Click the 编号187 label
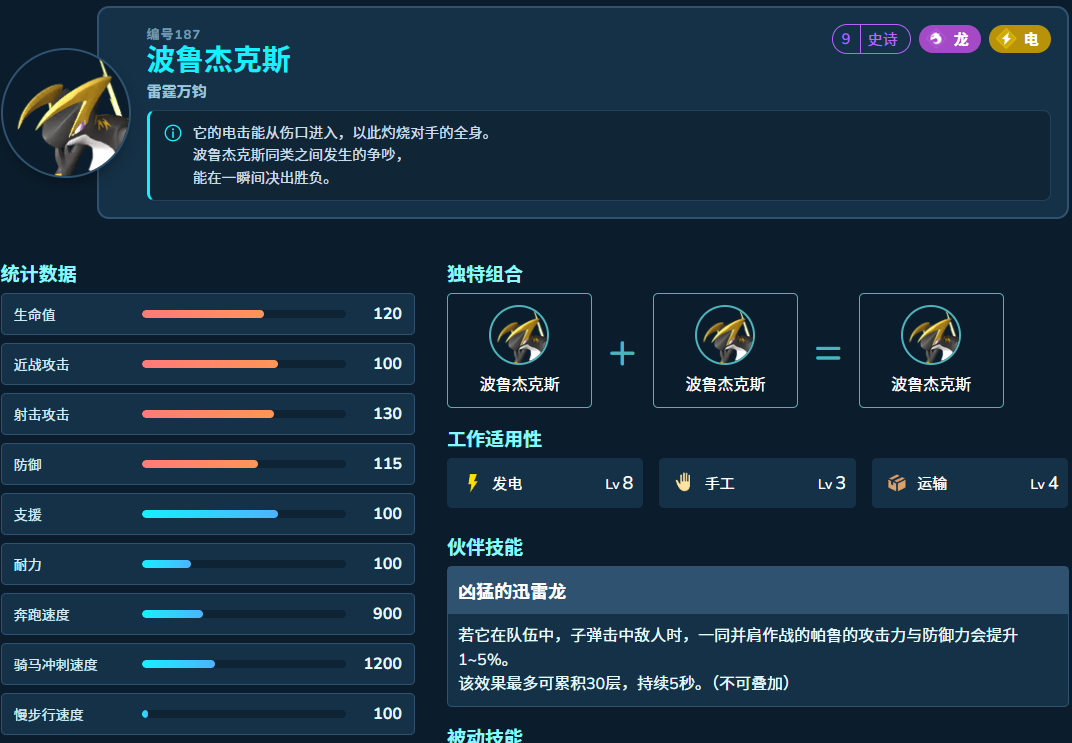The width and height of the screenshot is (1072, 743). 174,34
